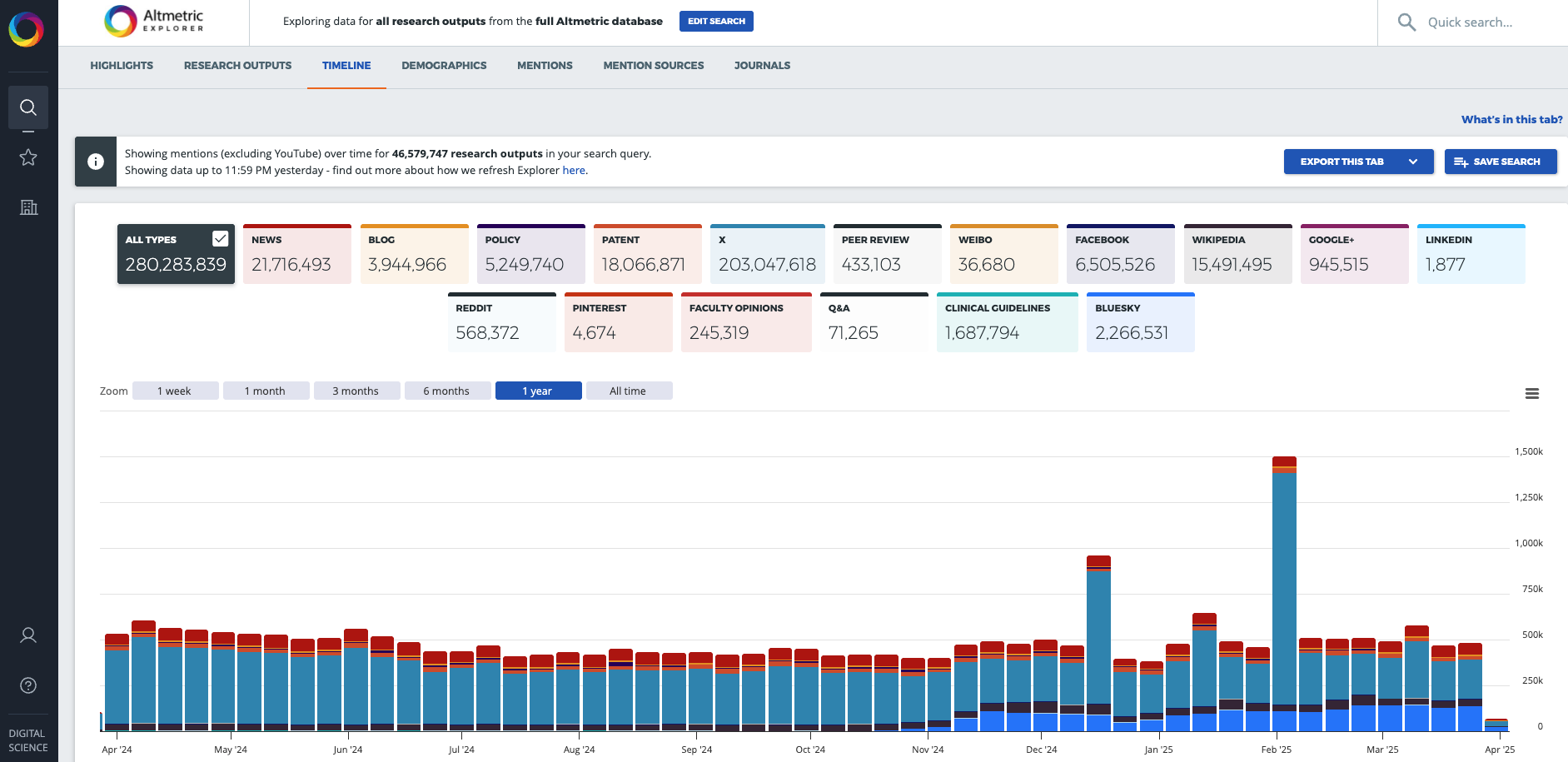This screenshot has width=1568, height=762.
Task: Click the magnifier icon beside Quick search
Action: 1406,22
